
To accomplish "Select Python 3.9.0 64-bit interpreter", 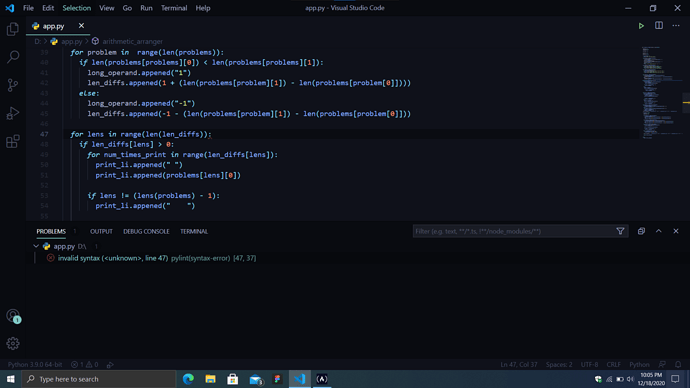I will [x=35, y=364].
